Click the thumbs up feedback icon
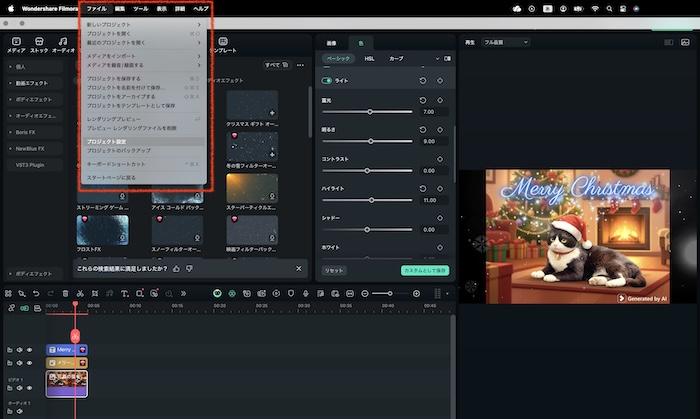The width and height of the screenshot is (700, 419). 177,268
